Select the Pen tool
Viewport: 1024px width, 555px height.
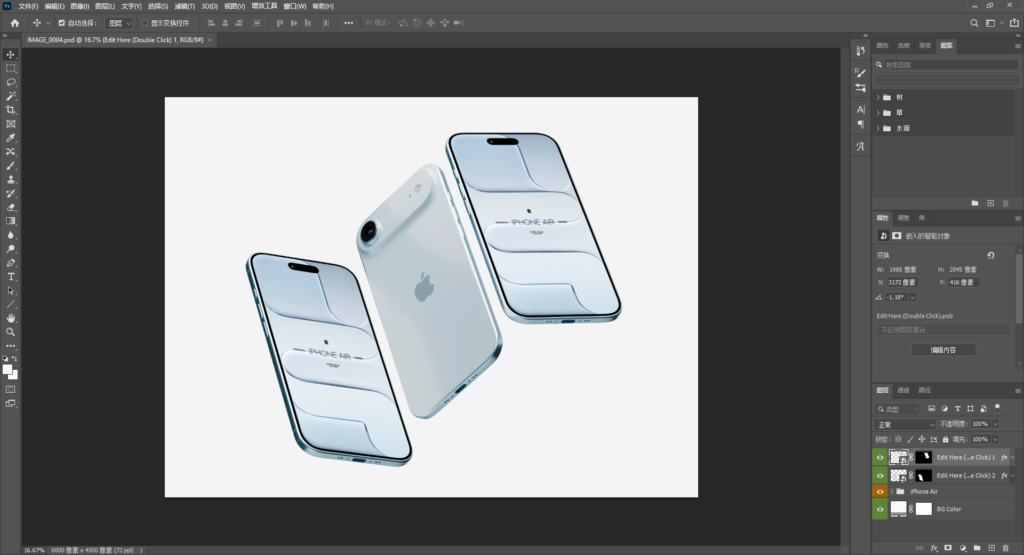[10, 263]
